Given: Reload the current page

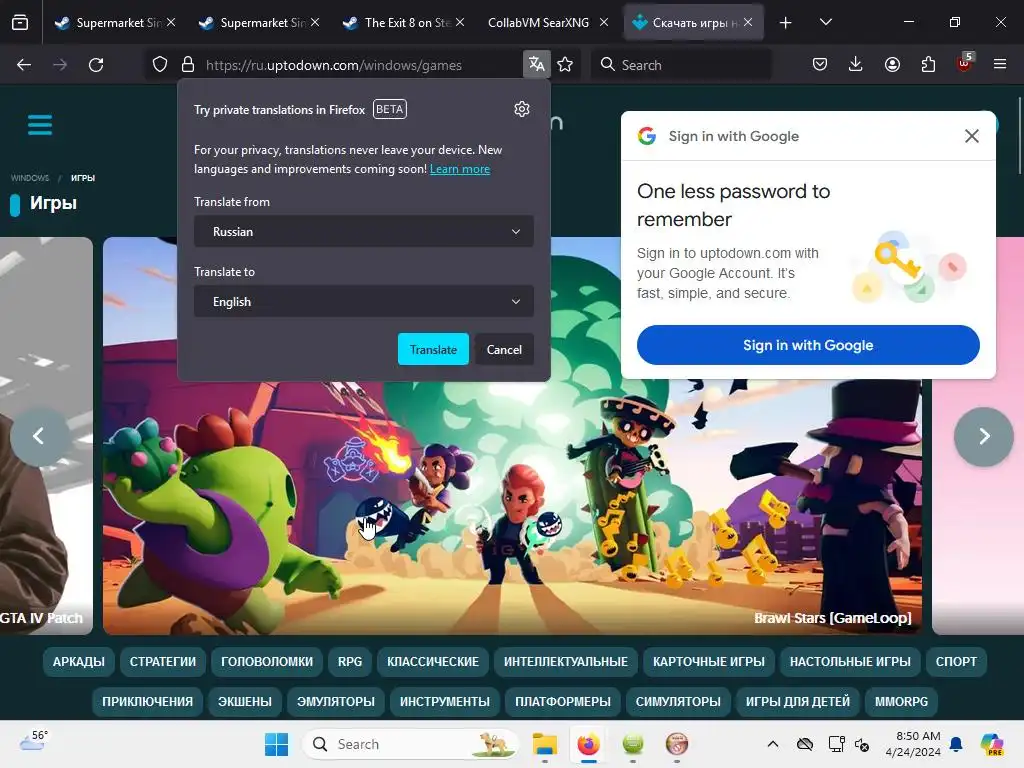Looking at the screenshot, I should (x=96, y=65).
